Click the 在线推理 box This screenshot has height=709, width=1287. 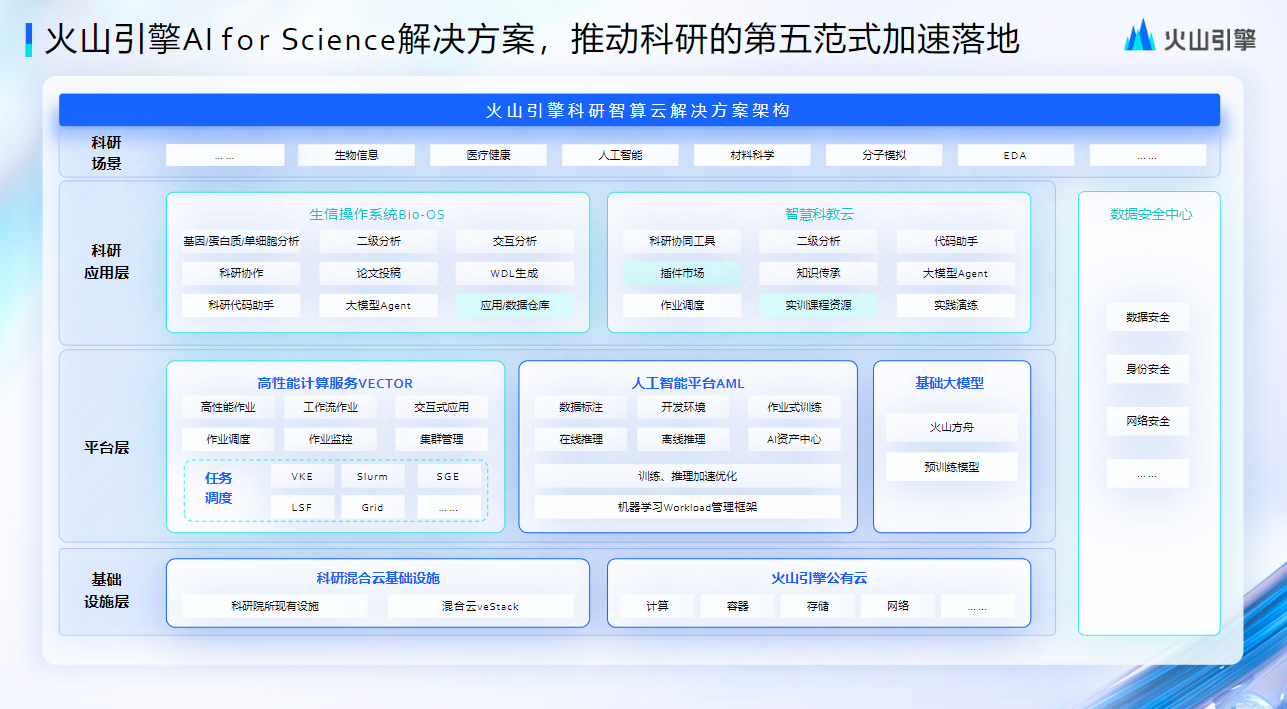tap(580, 439)
